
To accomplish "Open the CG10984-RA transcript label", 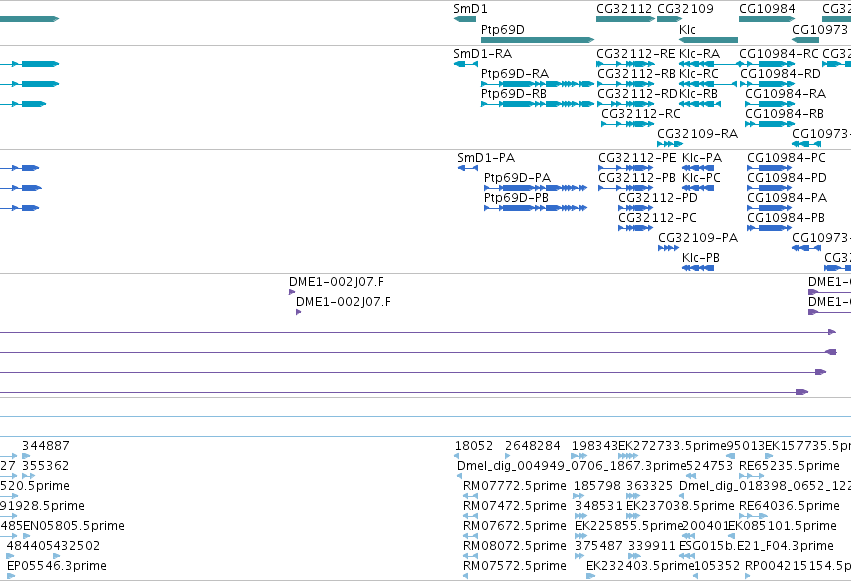I will 785,94.
